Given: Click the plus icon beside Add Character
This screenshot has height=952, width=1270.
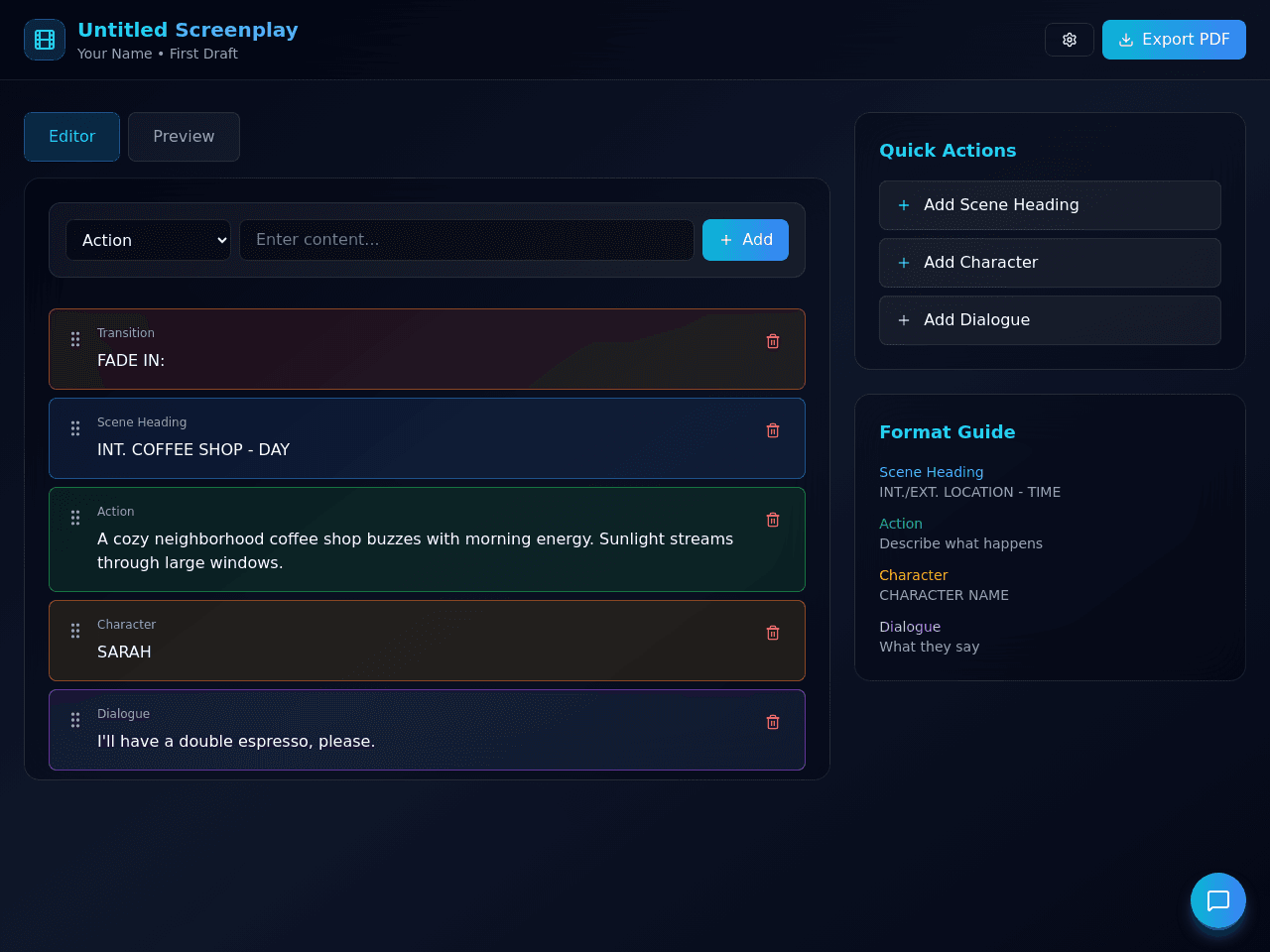Looking at the screenshot, I should (x=904, y=263).
